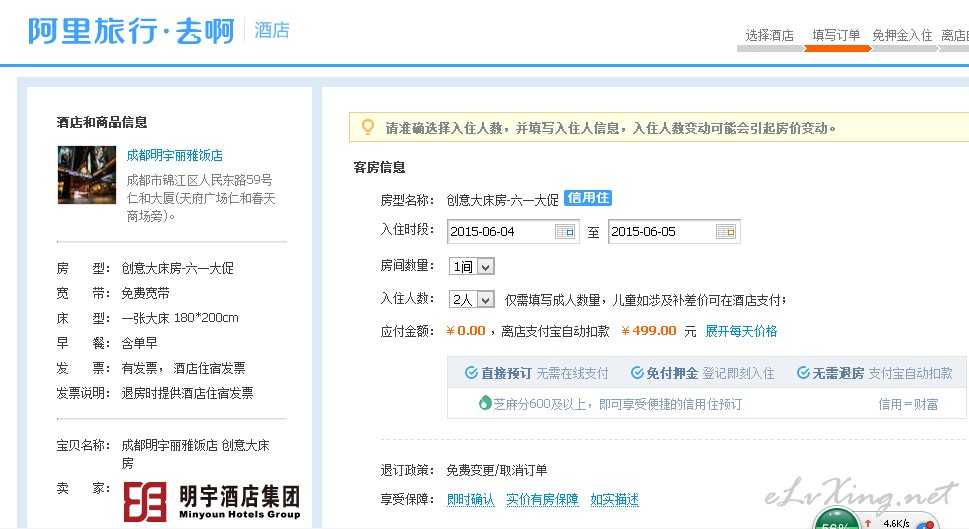The height and width of the screenshot is (529, 969).
Task: Go to the 选择酒店 step tab
Action: [769, 35]
